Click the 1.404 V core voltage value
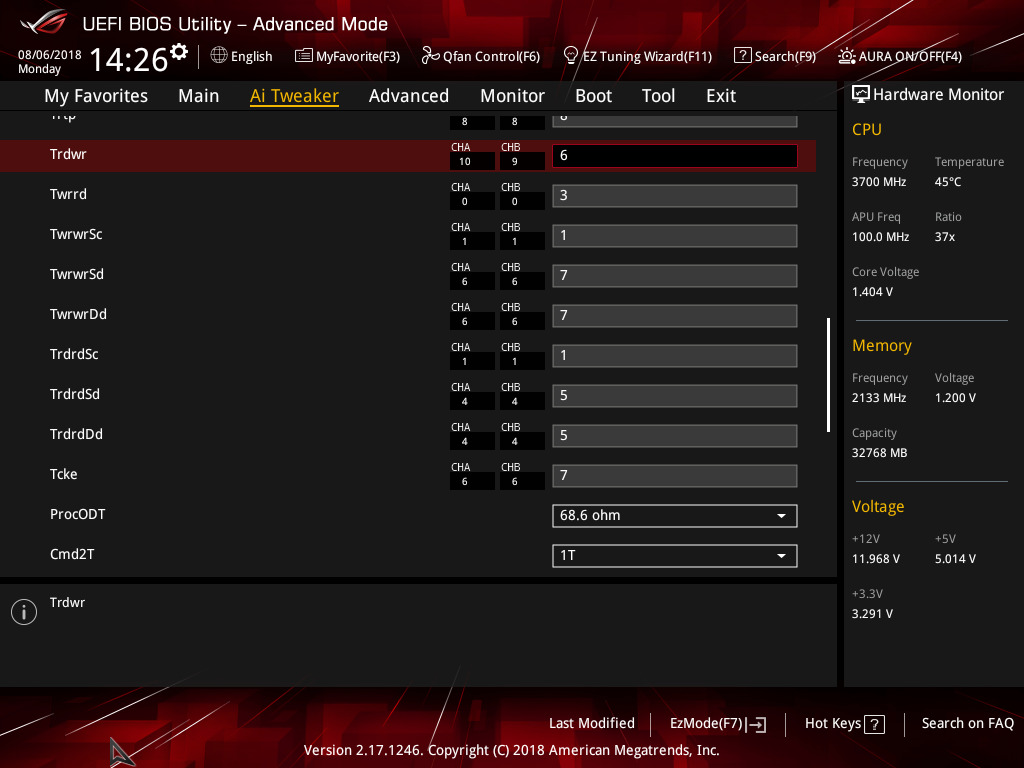Screen dimensions: 1024x768 pyautogui.click(x=872, y=292)
